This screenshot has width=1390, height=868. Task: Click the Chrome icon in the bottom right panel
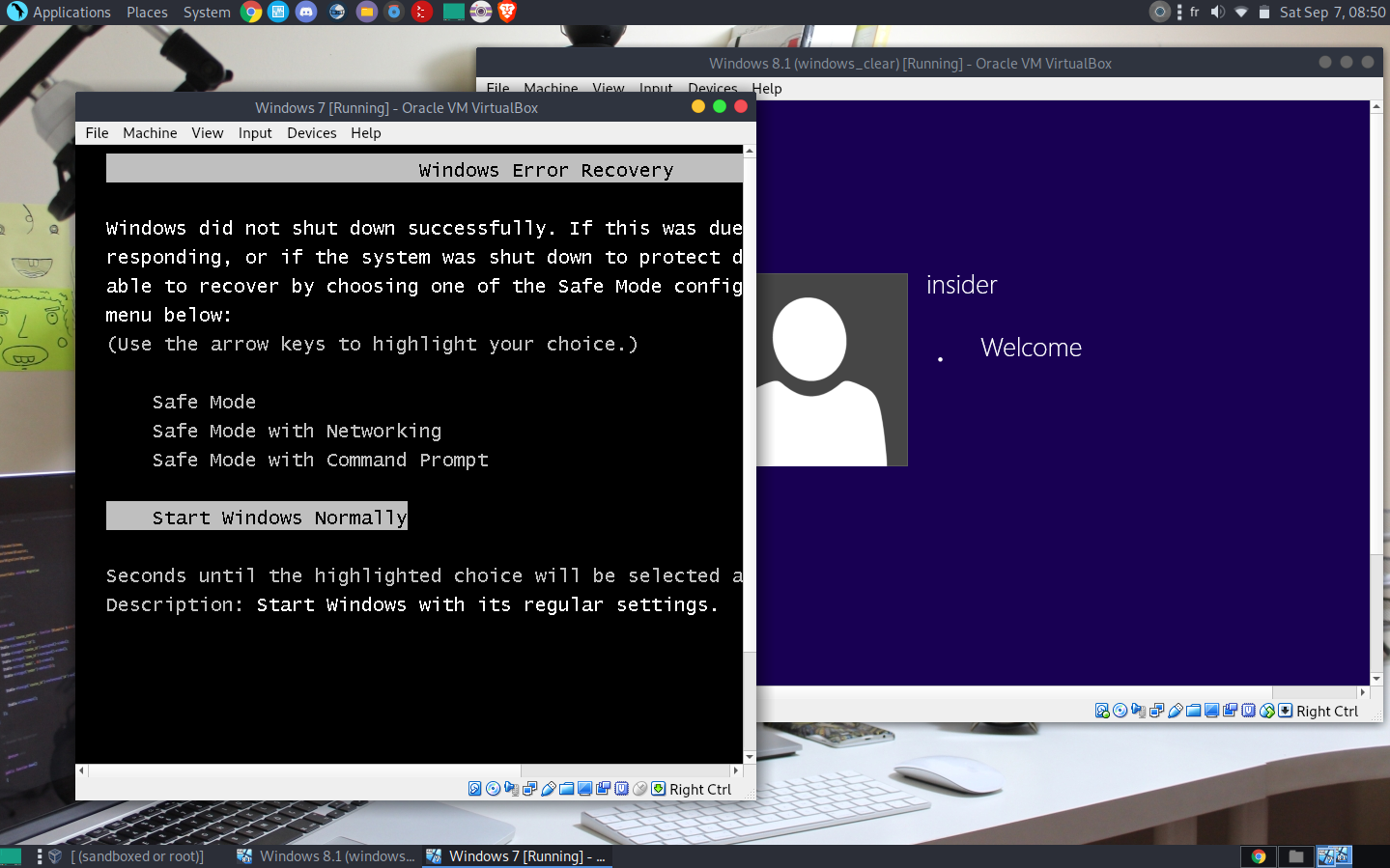[1259, 856]
